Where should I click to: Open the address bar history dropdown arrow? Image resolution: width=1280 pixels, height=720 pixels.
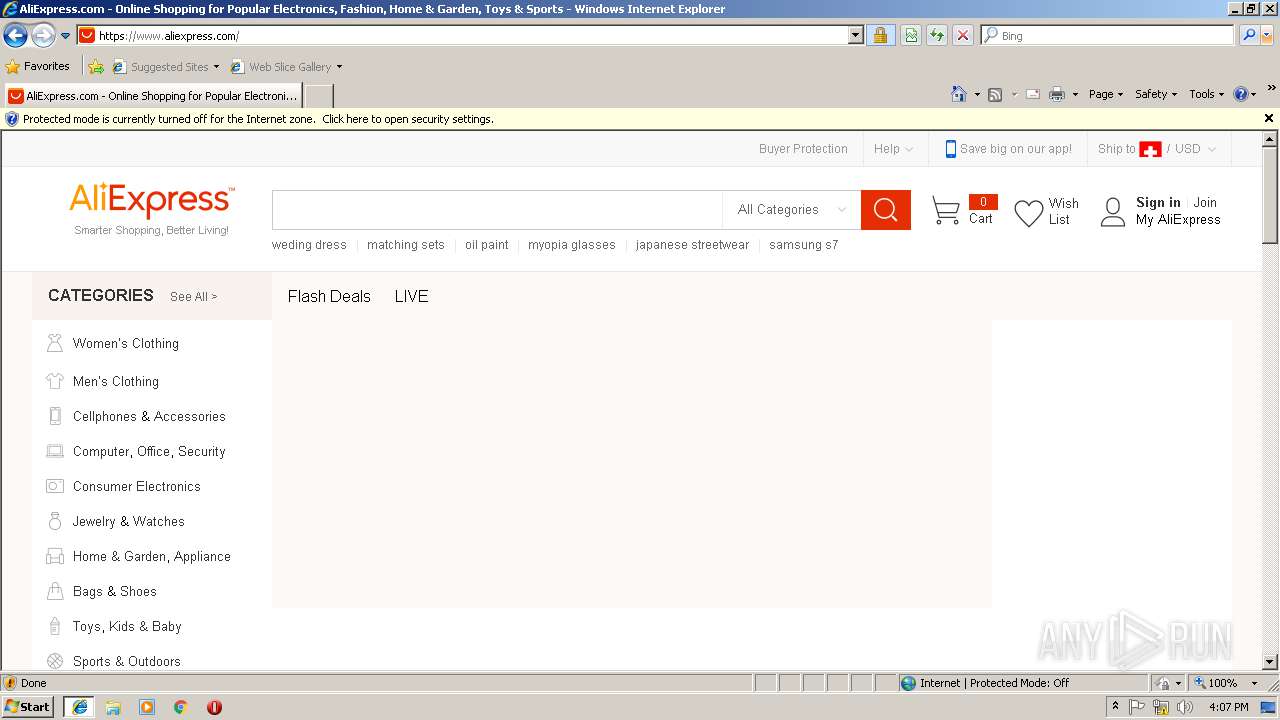(x=855, y=35)
